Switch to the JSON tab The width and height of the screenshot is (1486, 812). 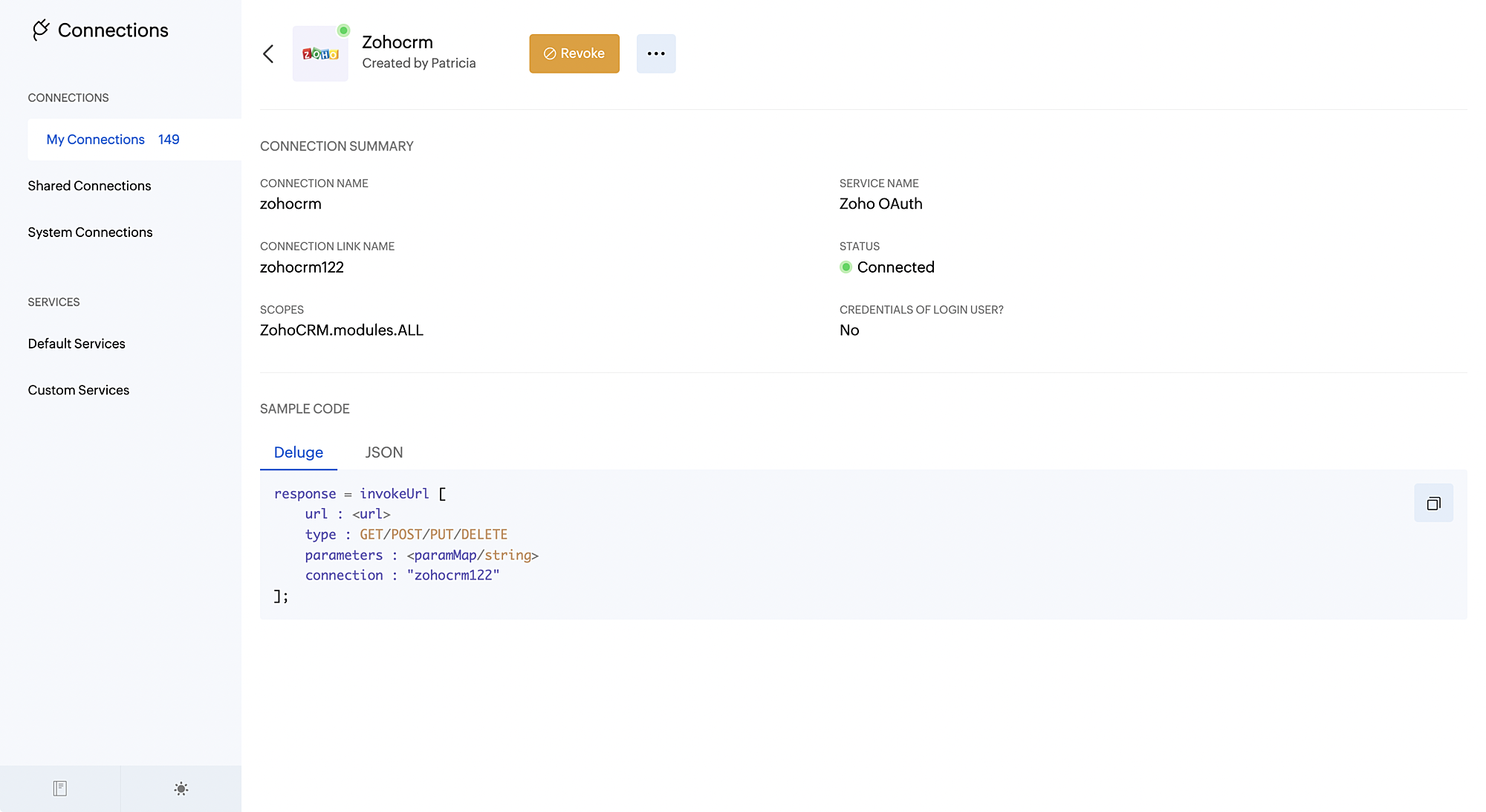point(383,452)
